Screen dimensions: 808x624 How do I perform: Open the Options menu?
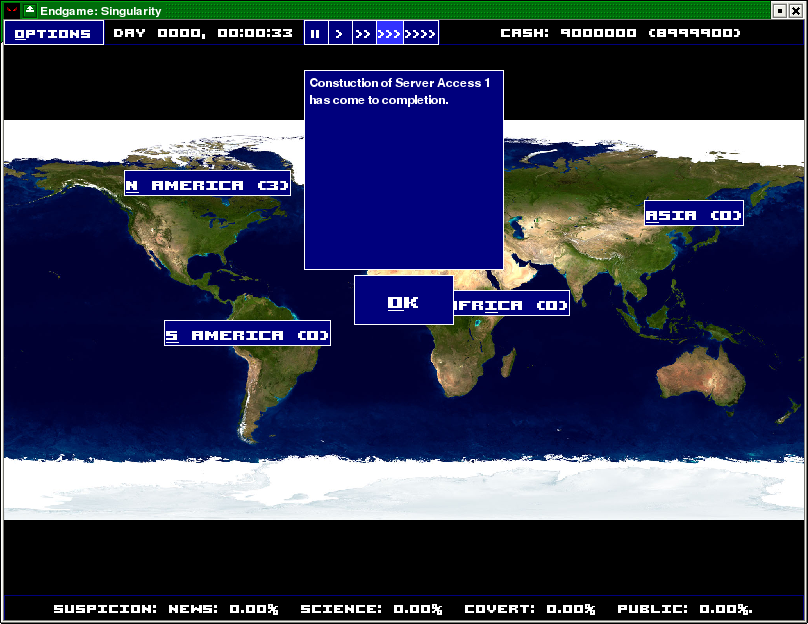click(x=53, y=33)
